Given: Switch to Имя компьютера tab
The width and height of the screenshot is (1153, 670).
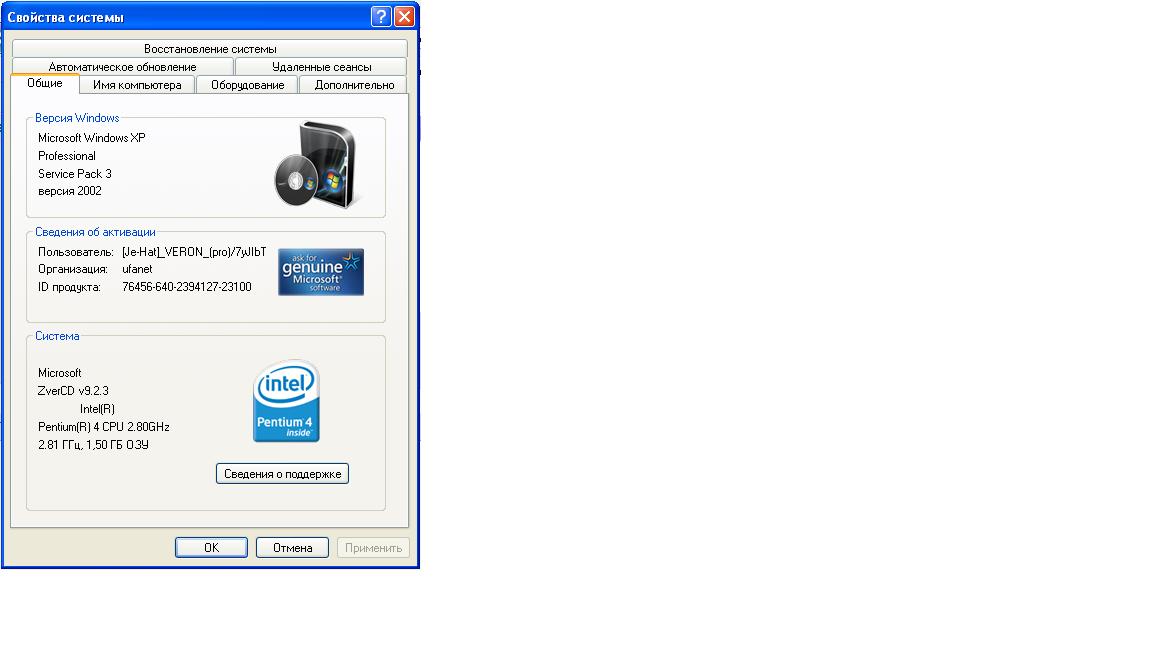Looking at the screenshot, I should point(137,85).
